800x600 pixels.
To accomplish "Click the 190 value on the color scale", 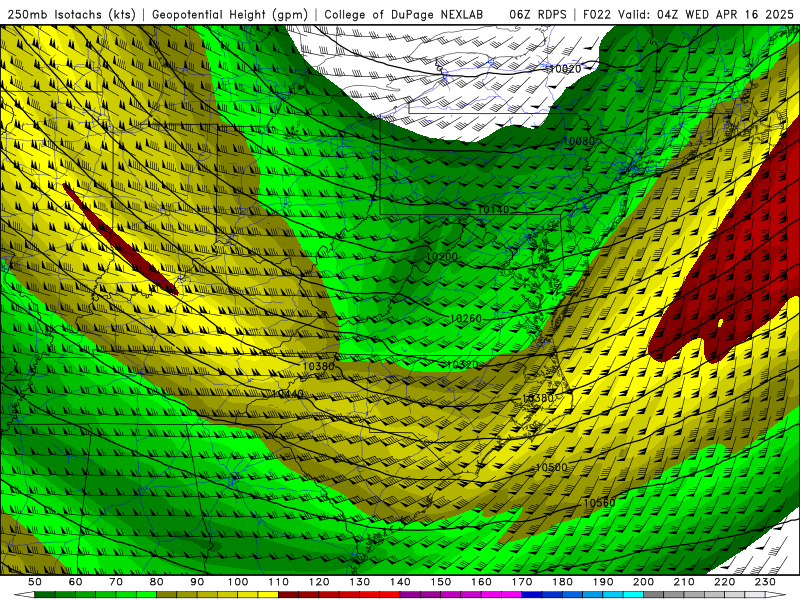I will pyautogui.click(x=603, y=582).
